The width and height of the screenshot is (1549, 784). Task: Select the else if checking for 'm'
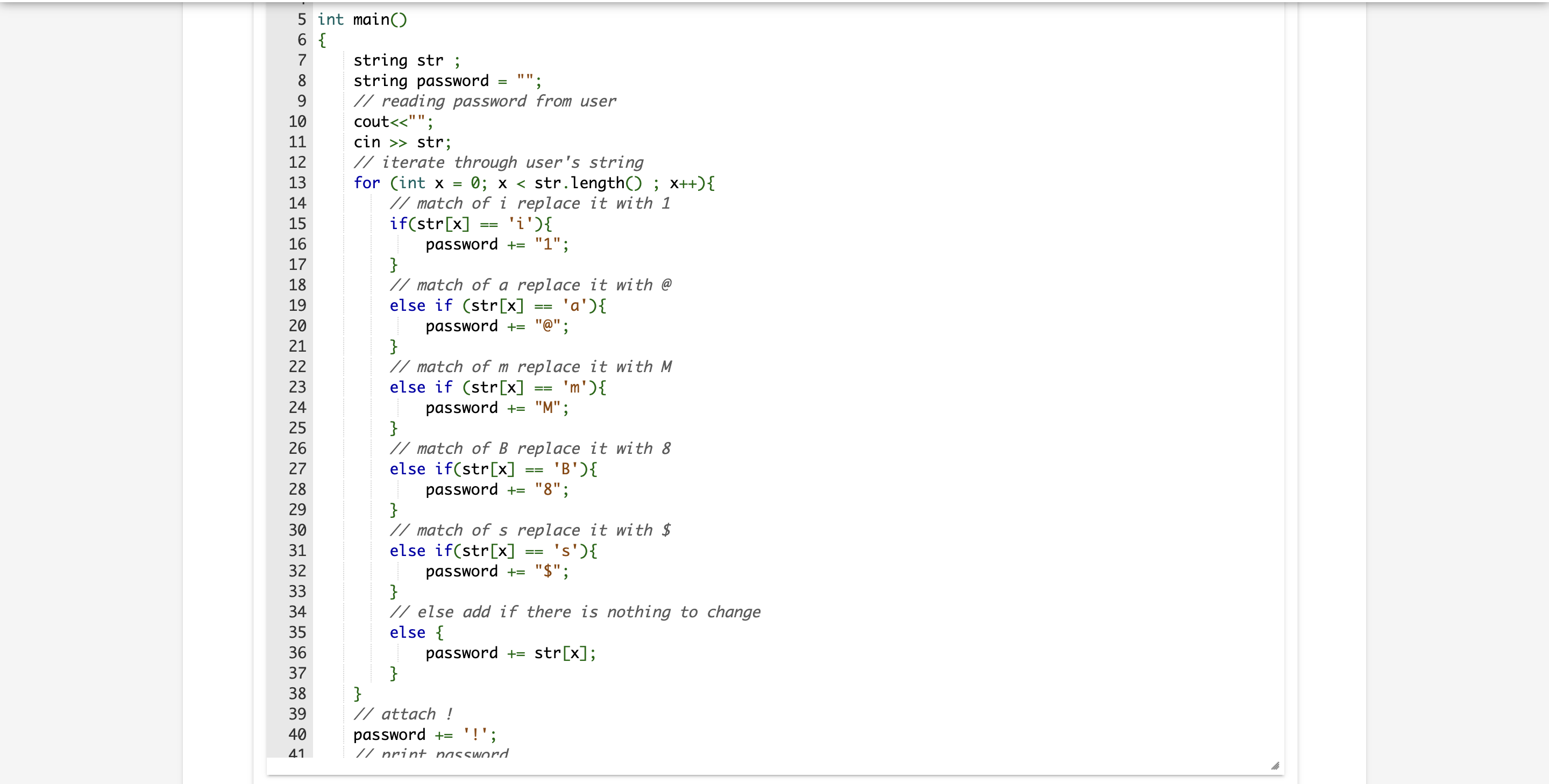click(x=498, y=387)
